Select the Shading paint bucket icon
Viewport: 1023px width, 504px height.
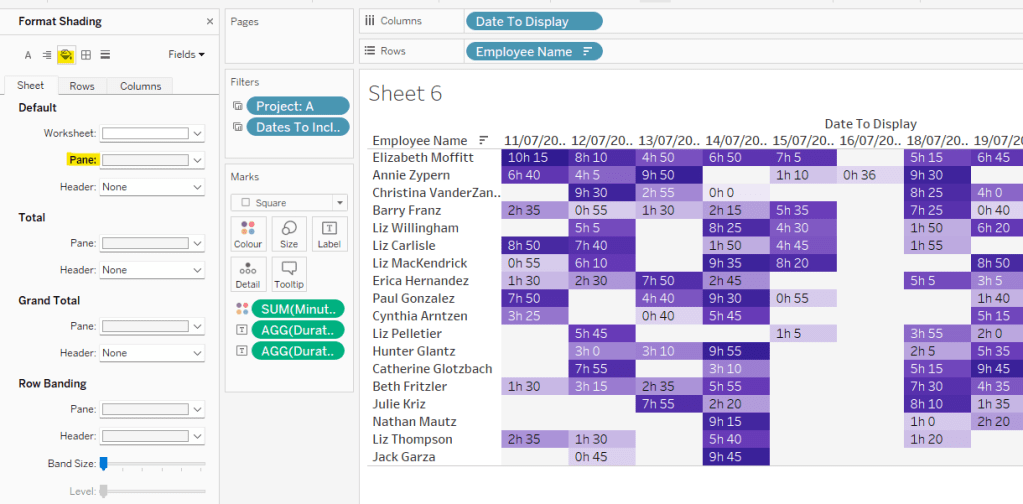click(x=66, y=55)
